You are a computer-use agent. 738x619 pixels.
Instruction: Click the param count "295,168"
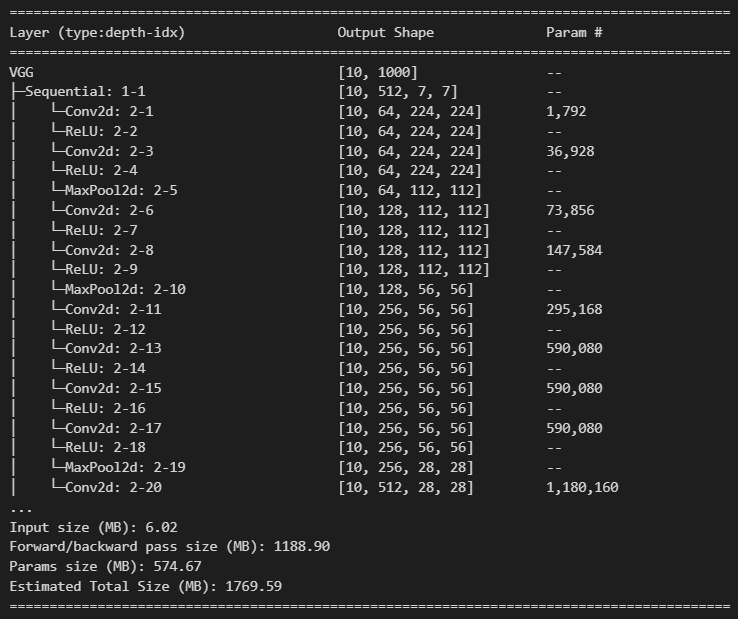pos(574,309)
